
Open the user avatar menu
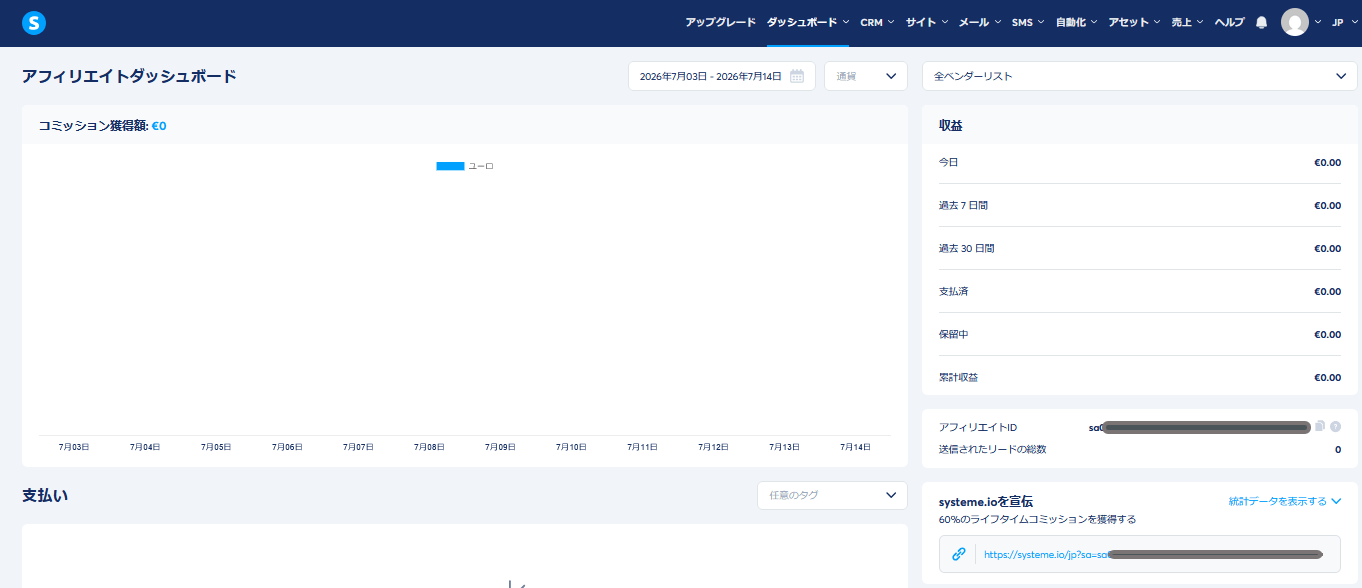point(1295,22)
